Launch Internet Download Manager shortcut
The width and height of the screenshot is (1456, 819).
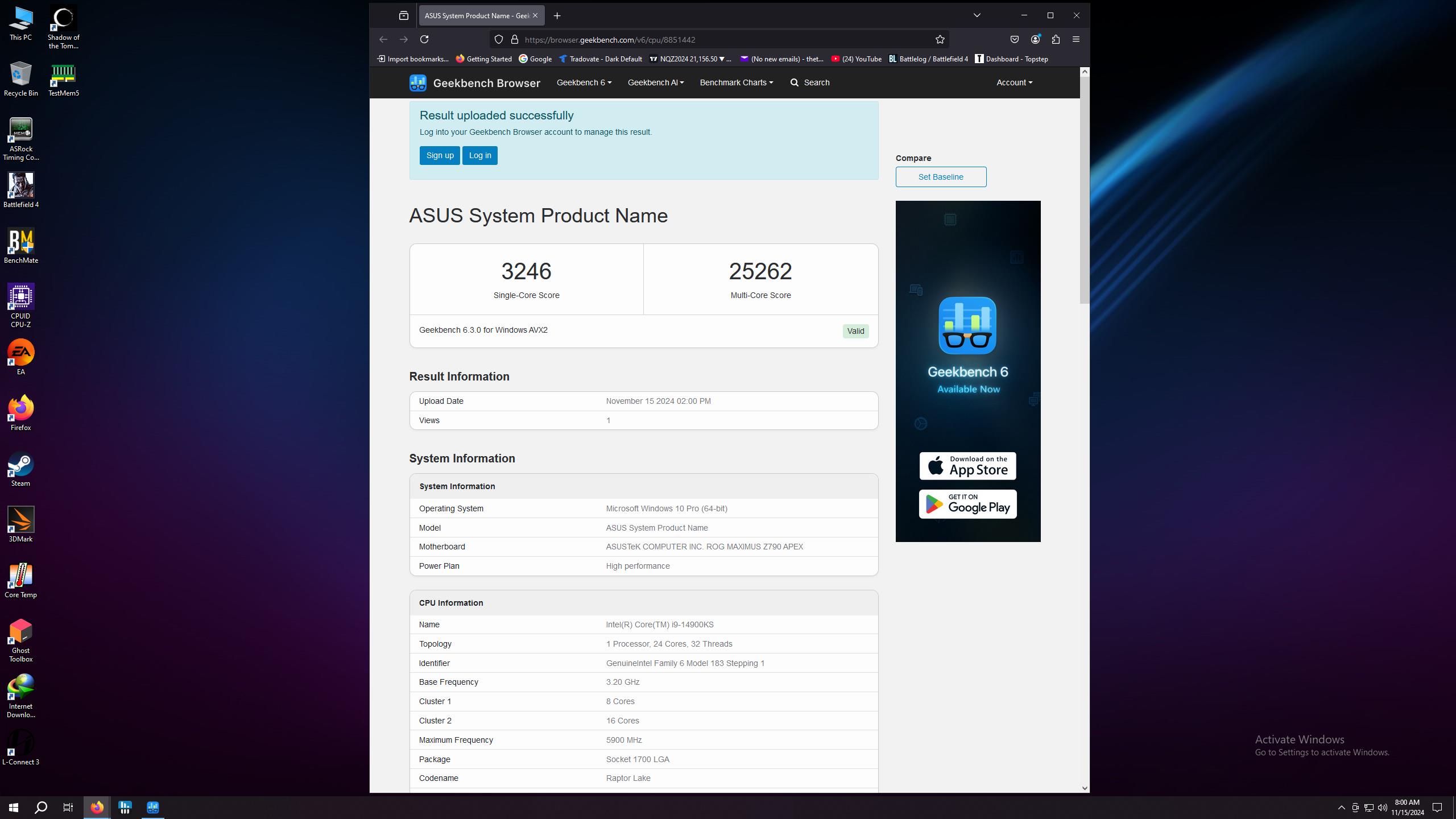coord(20,696)
